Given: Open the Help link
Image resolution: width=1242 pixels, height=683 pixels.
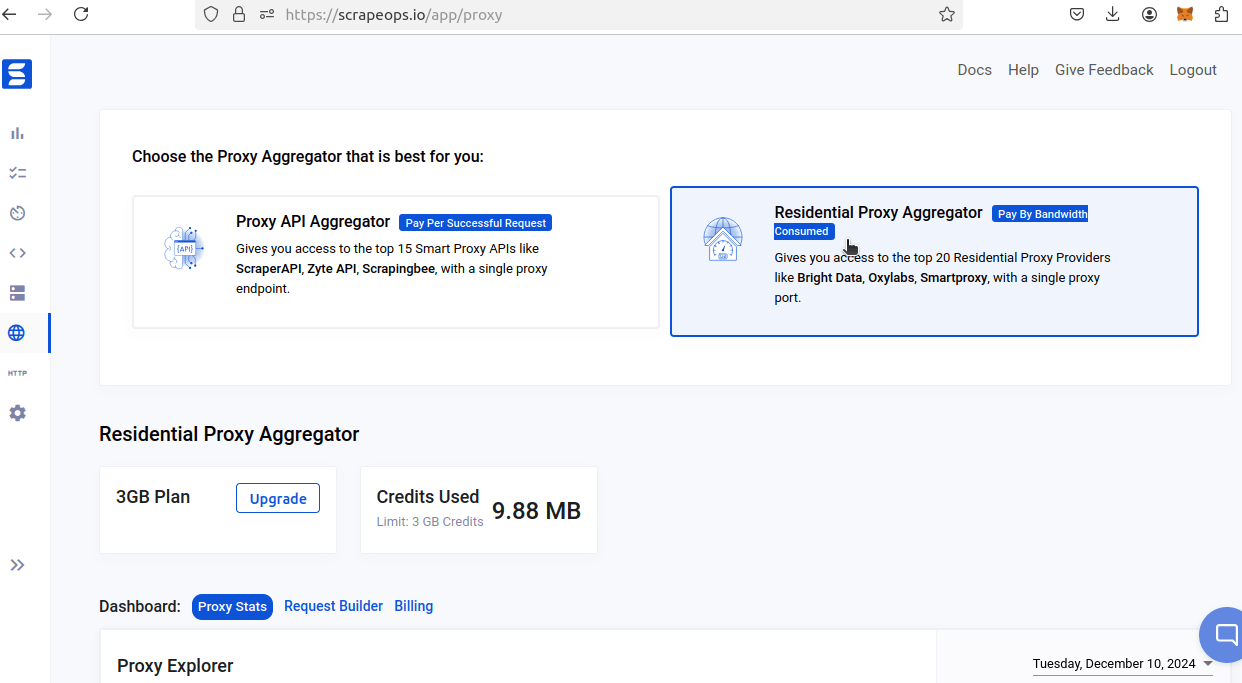Looking at the screenshot, I should 1023,70.
